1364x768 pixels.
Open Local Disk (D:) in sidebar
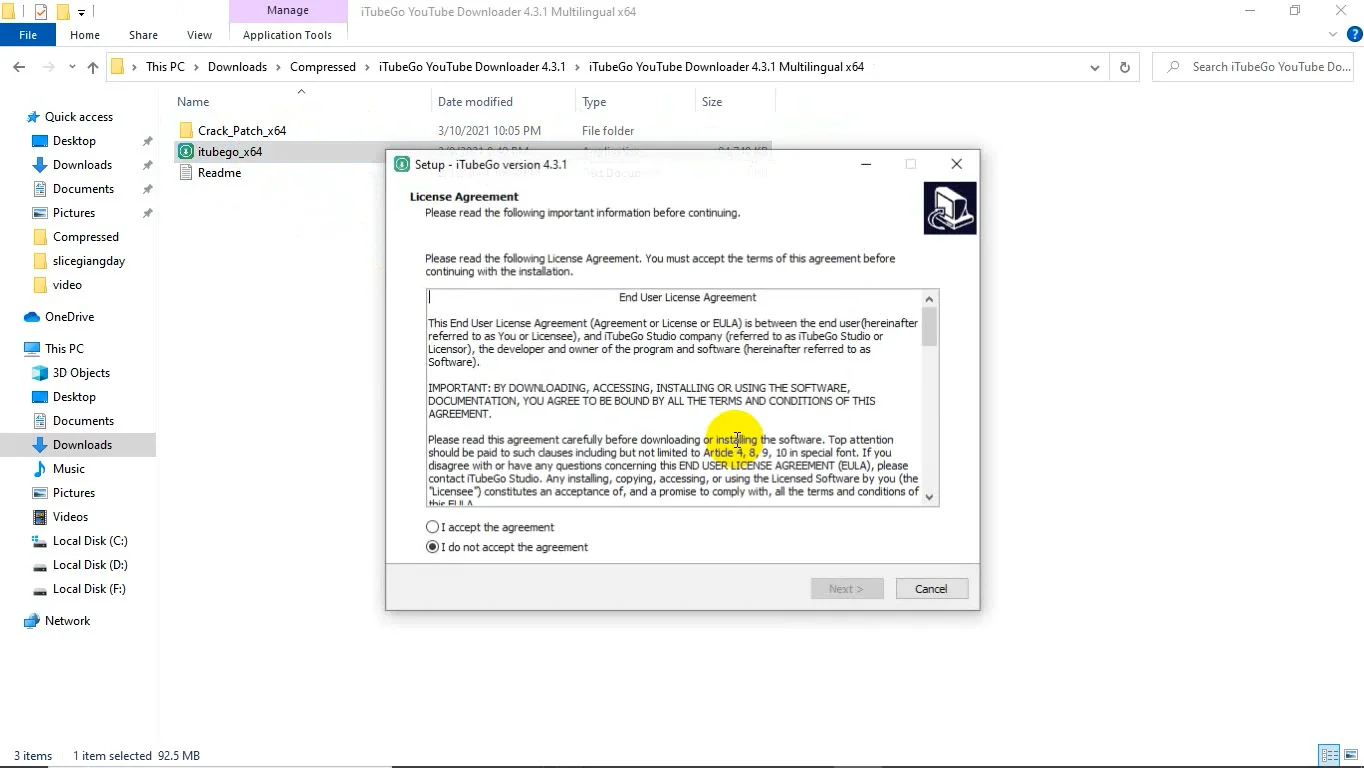90,565
